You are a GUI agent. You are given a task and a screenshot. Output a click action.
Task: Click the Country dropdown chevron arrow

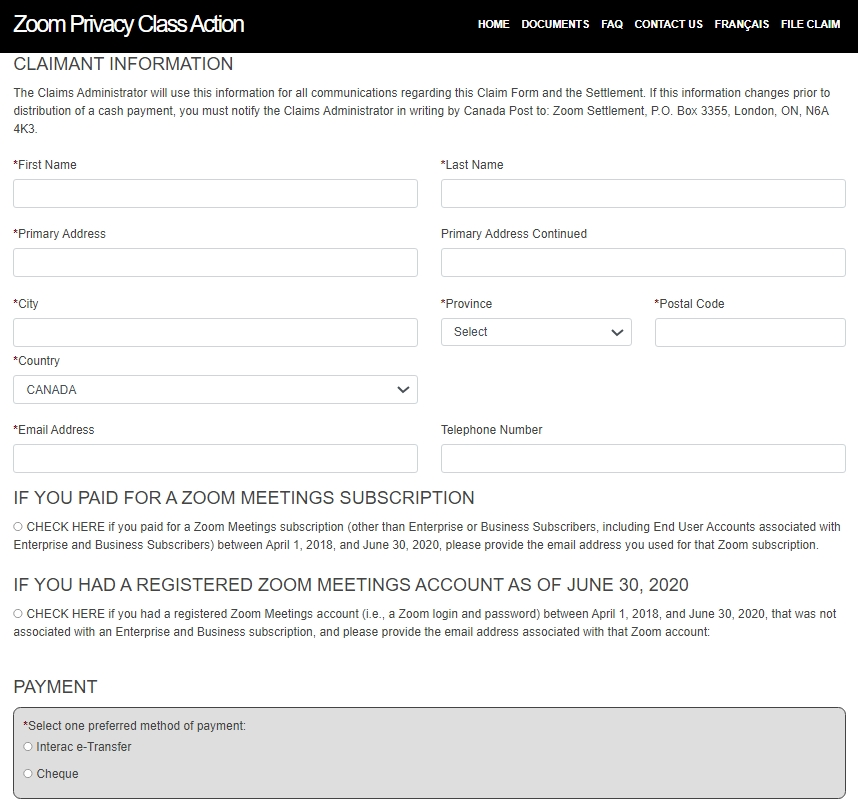coord(403,390)
